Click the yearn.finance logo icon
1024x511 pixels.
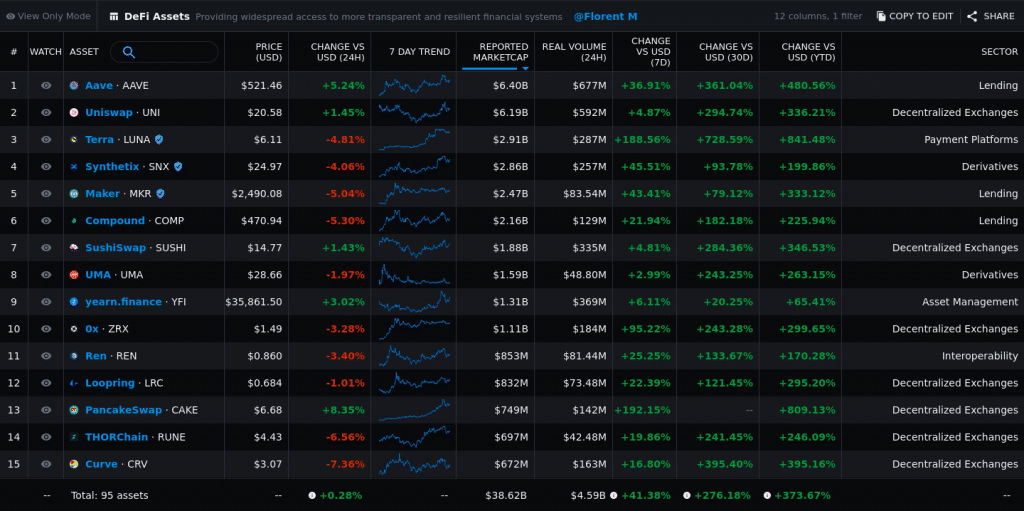(74, 302)
